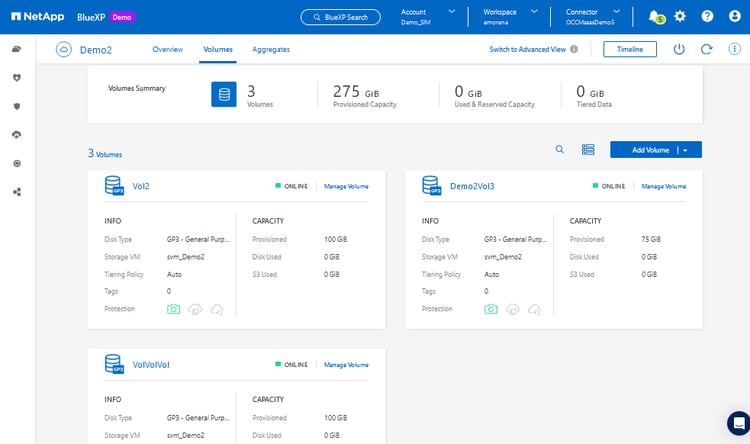Image resolution: width=750 pixels, height=444 pixels.
Task: Open the user profile icon
Action: [x=734, y=16]
